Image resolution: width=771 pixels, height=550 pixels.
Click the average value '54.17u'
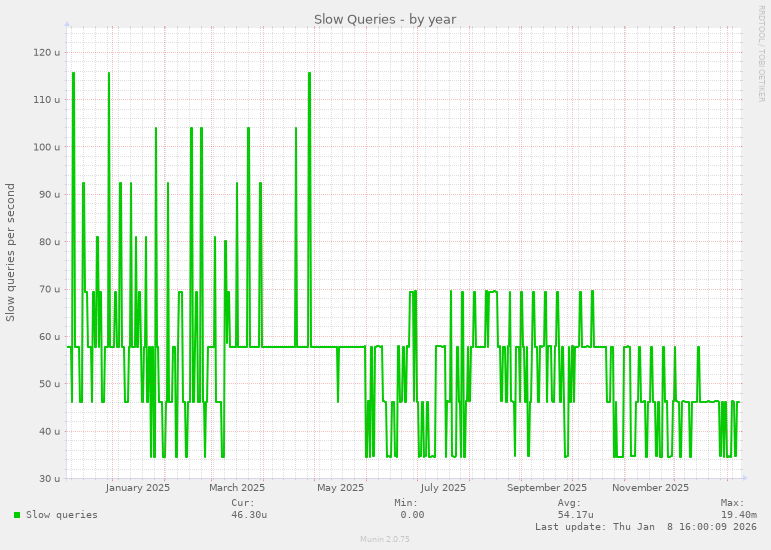coord(575,515)
